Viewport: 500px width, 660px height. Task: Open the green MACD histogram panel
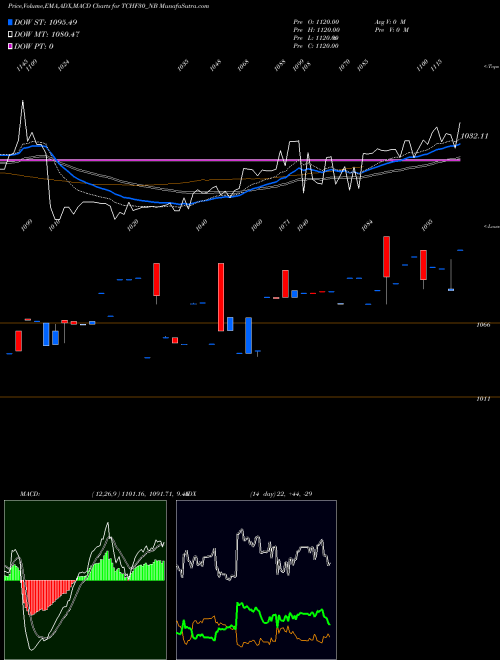tap(85, 580)
